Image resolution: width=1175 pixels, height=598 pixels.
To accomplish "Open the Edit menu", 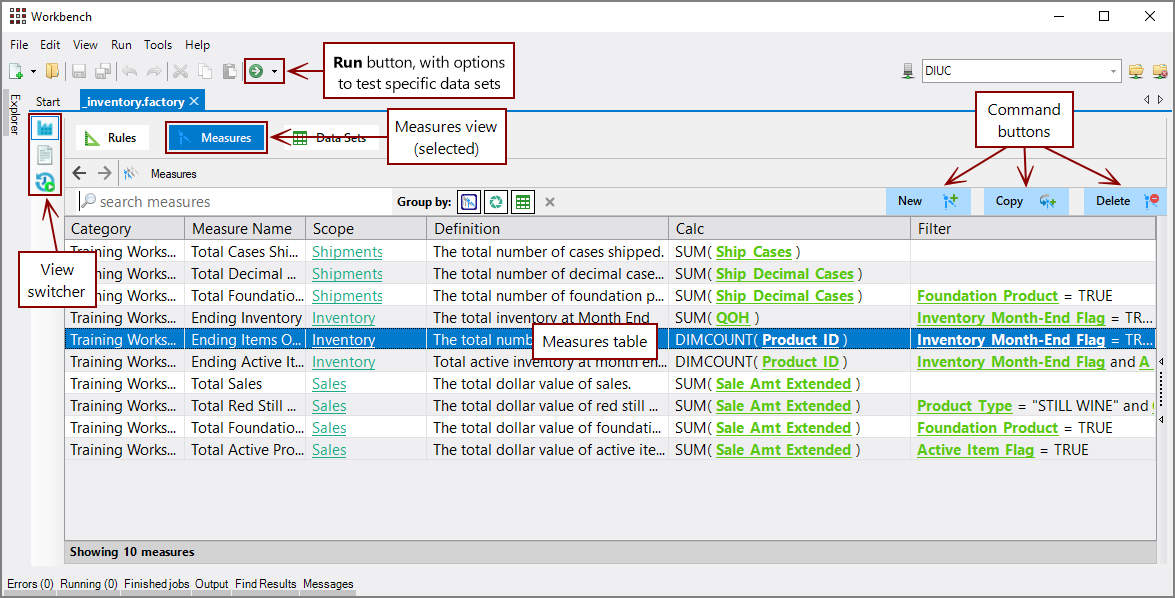I will pos(50,45).
